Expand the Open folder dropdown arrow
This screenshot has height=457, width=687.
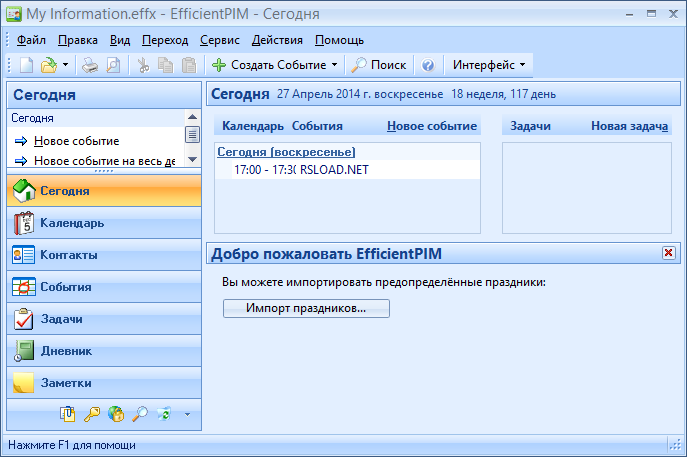(x=65, y=65)
